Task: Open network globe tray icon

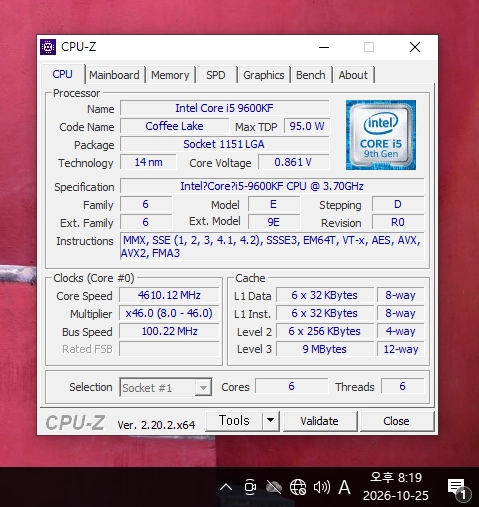Action: tap(298, 487)
